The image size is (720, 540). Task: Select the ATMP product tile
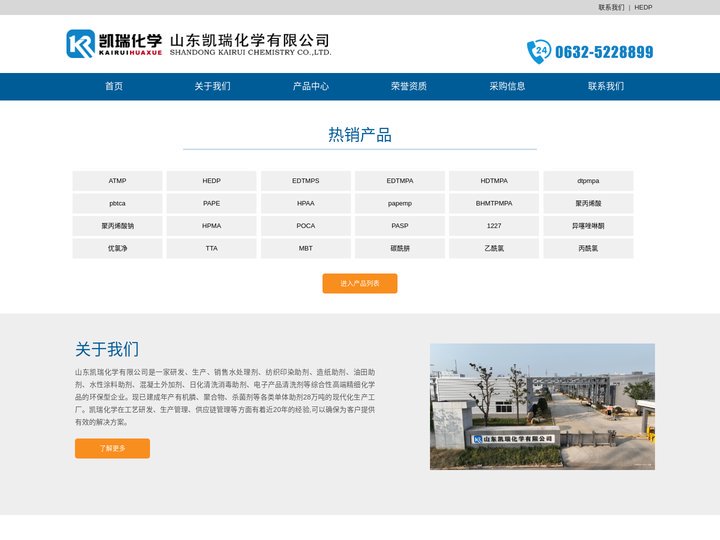(118, 181)
